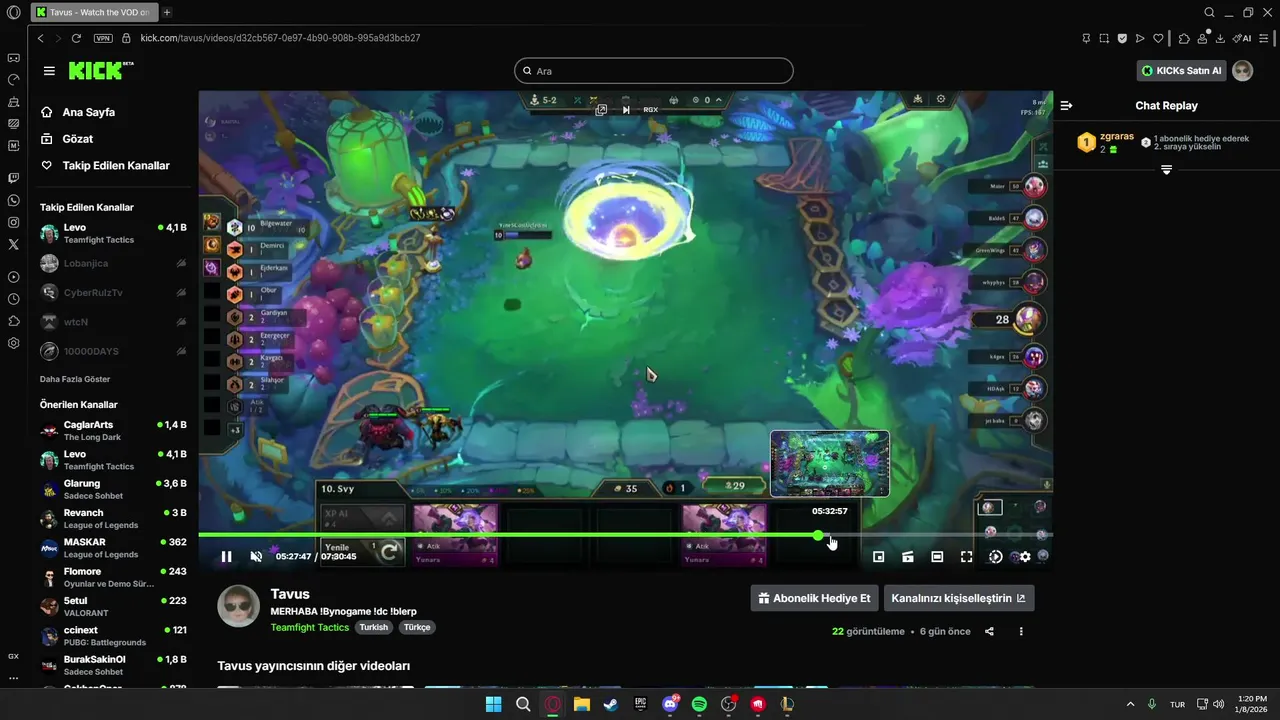
Task: Open Discord from Windows taskbar
Action: click(x=670, y=704)
